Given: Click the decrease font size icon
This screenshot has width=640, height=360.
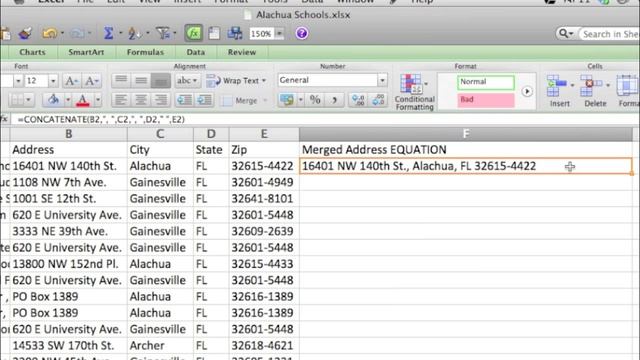Looking at the screenshot, I should 91,81.
